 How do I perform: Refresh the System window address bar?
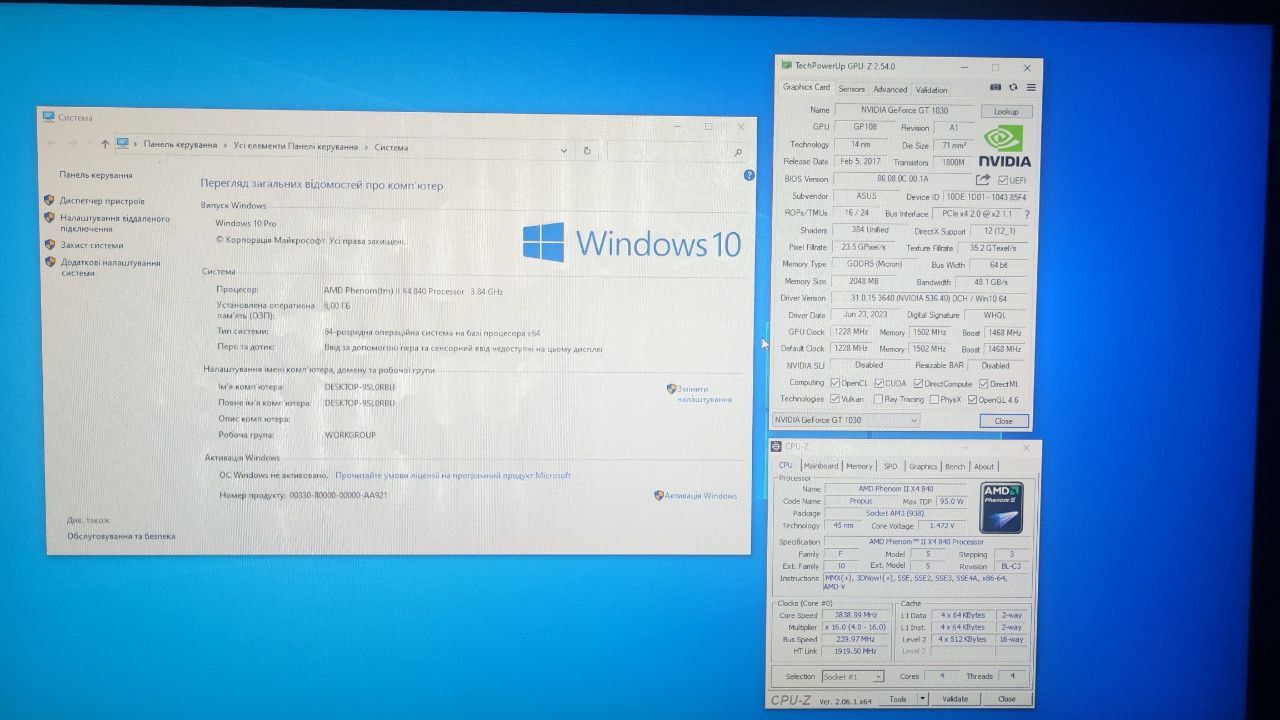tap(587, 151)
